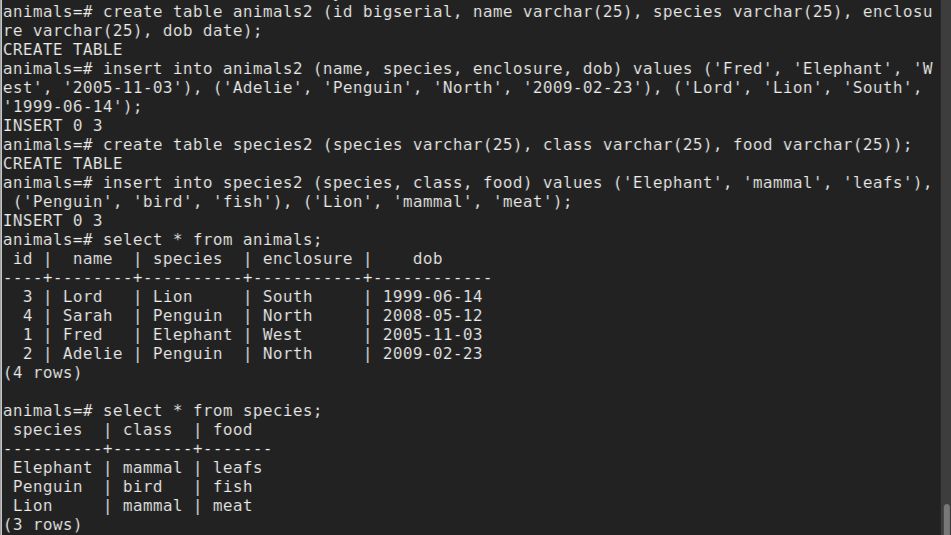
Task: Click the 'select * from animals;' command
Action: (x=212, y=240)
